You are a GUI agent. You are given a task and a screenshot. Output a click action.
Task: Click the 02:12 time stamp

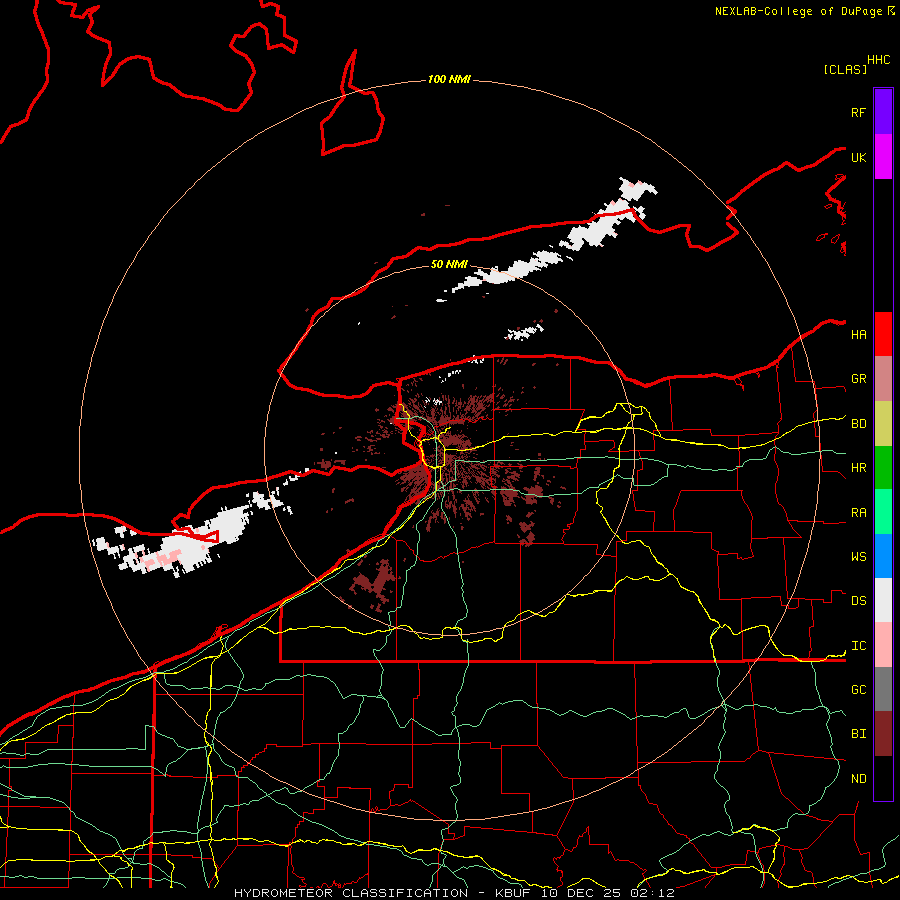click(x=652, y=893)
